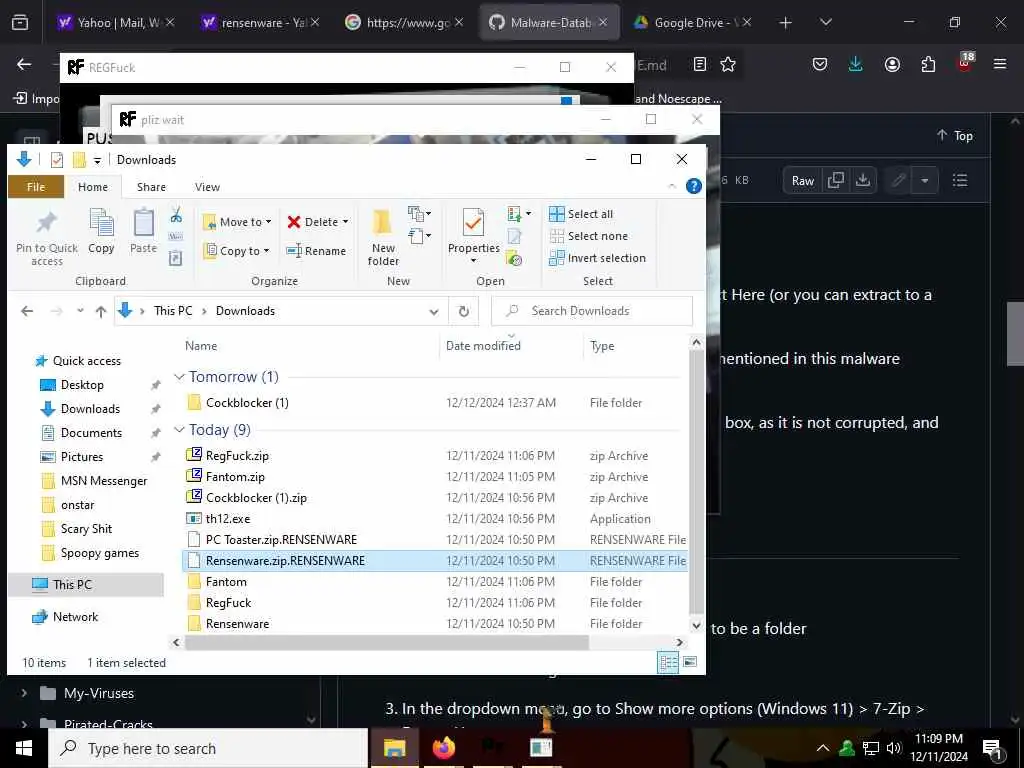Open recent locations dropdown arrow

(x=80, y=312)
